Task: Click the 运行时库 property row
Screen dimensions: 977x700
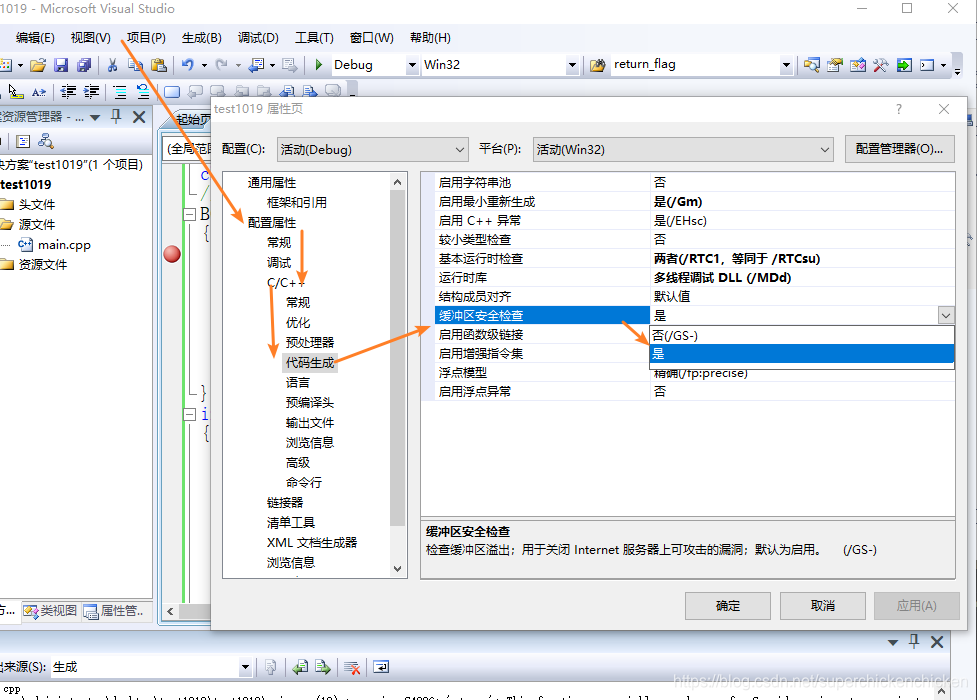Action: 695,277
